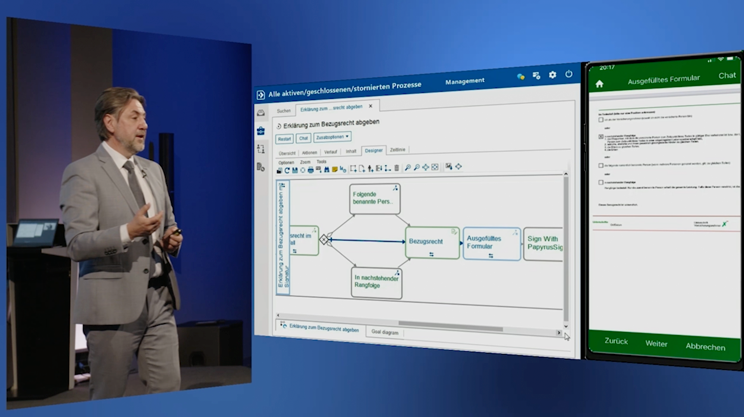Click the power icon in header
The height and width of the screenshot is (417, 744).
click(x=569, y=75)
